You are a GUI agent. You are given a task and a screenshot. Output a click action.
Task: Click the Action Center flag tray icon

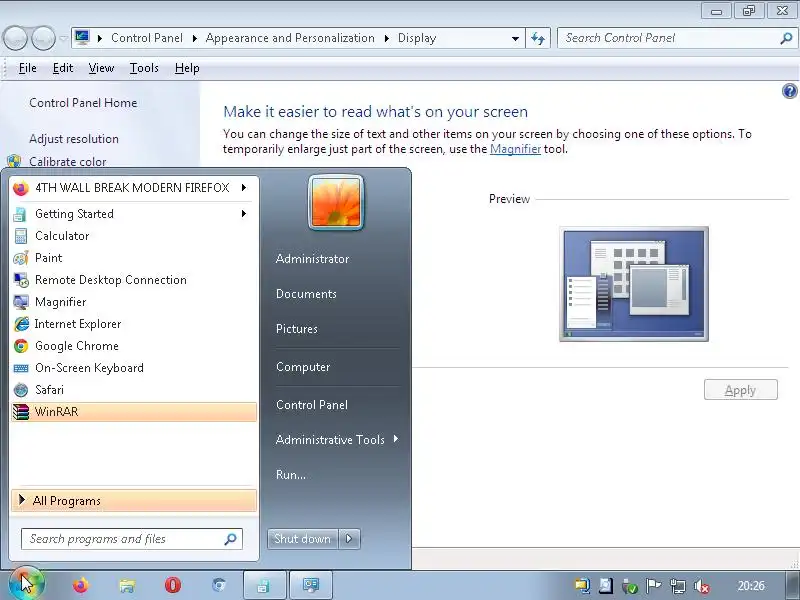tap(653, 586)
